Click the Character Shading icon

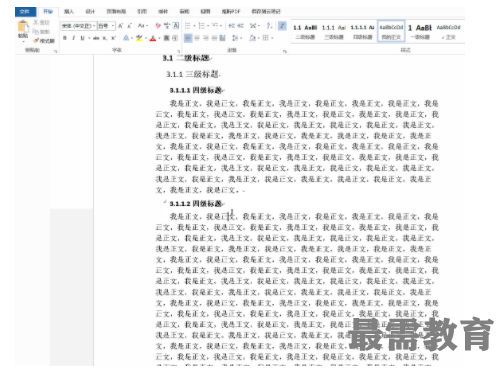coord(167,38)
